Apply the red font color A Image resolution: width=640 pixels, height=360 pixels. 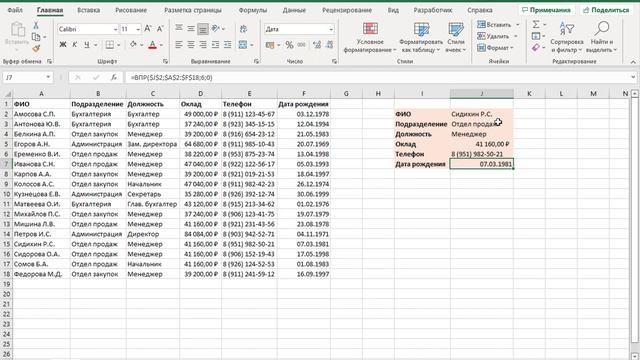tap(152, 44)
